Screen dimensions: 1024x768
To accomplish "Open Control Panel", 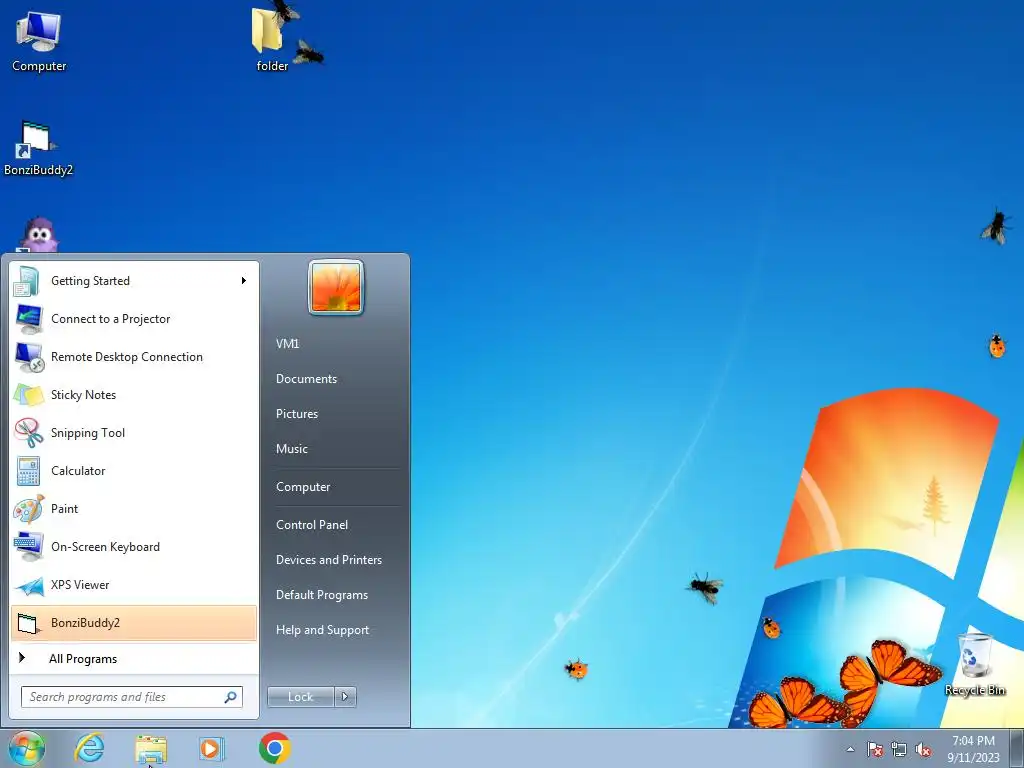I will click(312, 525).
